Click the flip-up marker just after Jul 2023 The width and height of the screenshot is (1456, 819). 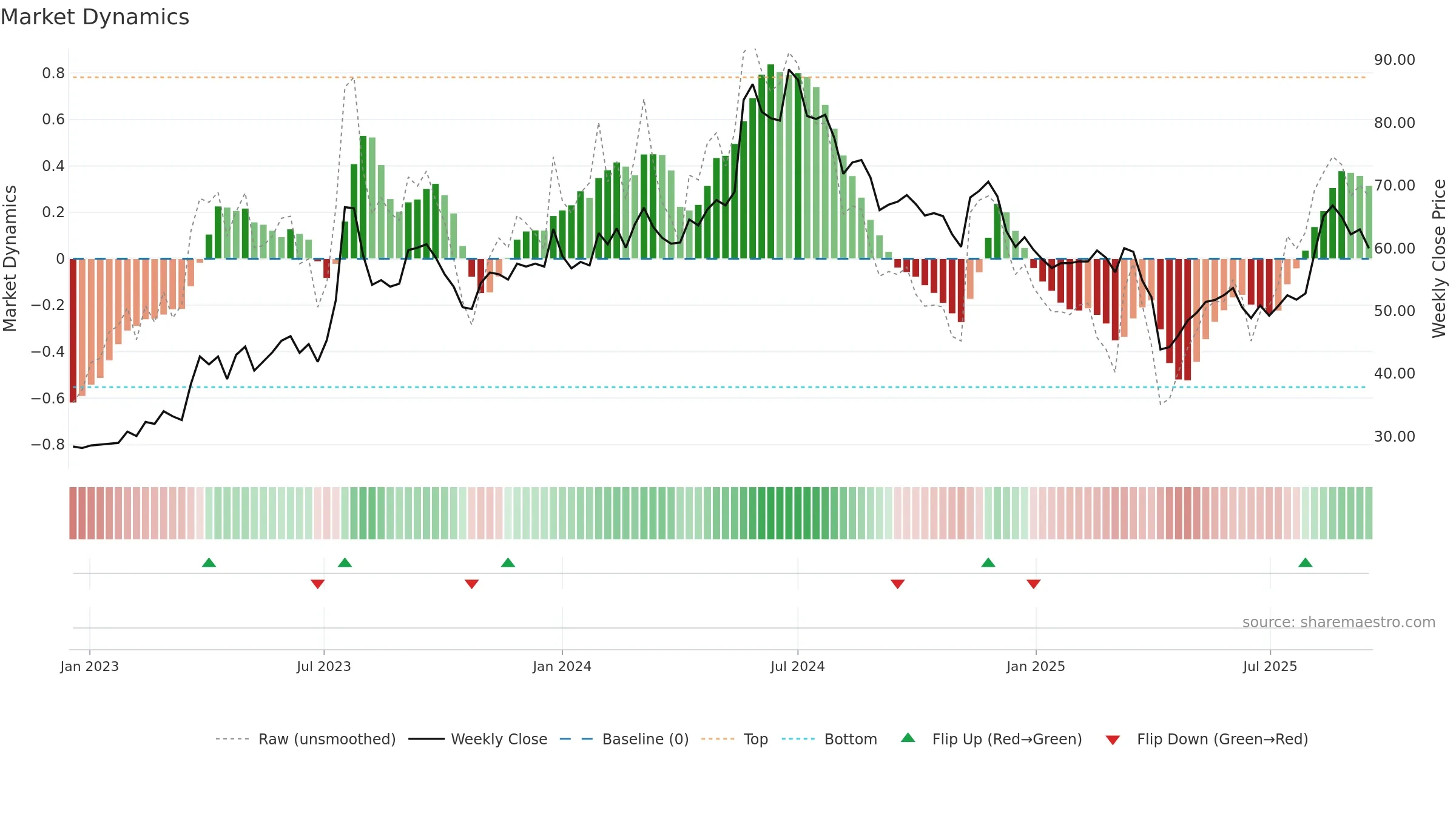tap(345, 562)
